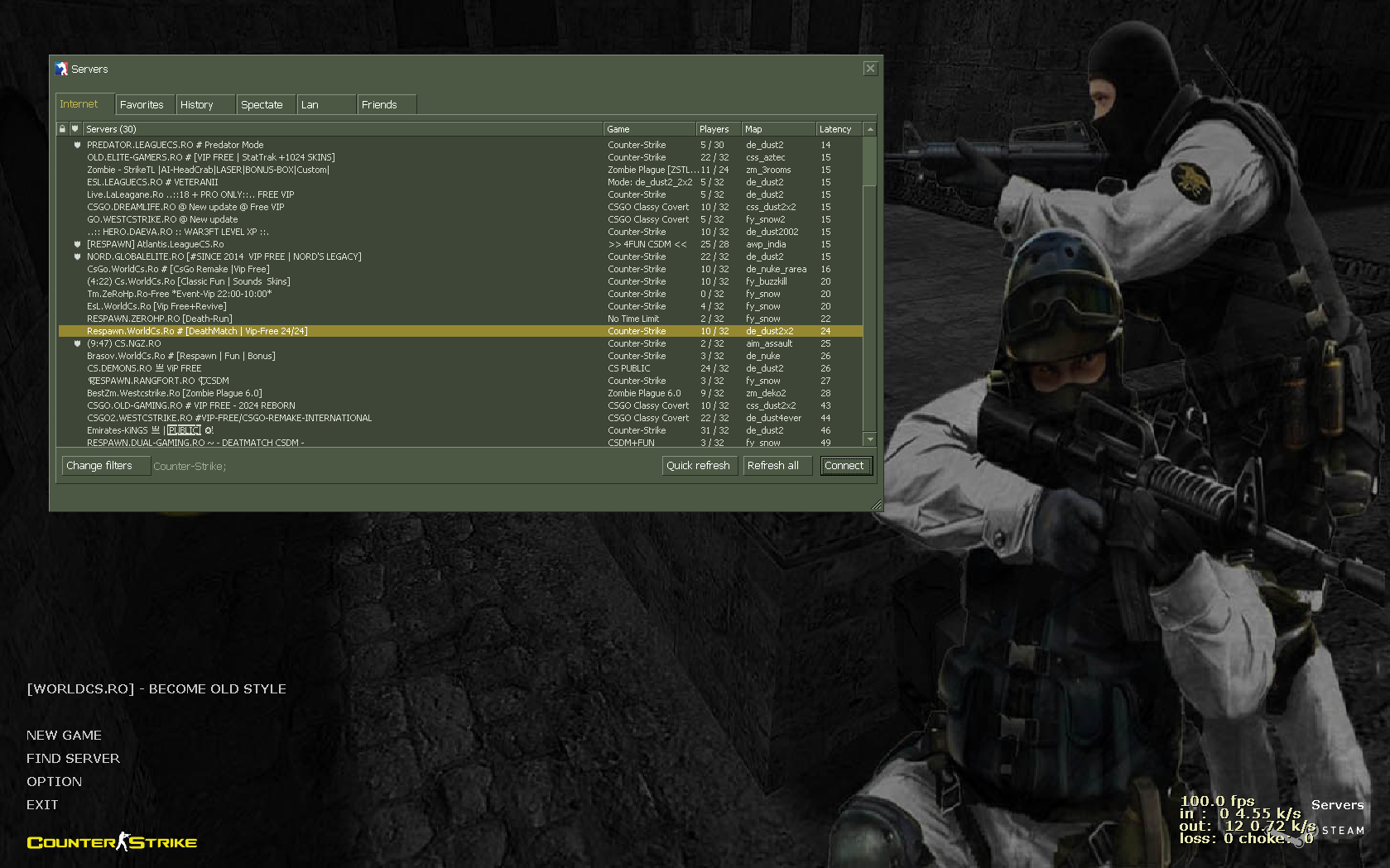Viewport: 1390px width, 868px height.
Task: Select Tm.ZeRoHp.Ro-Free server row
Action: tap(460, 294)
